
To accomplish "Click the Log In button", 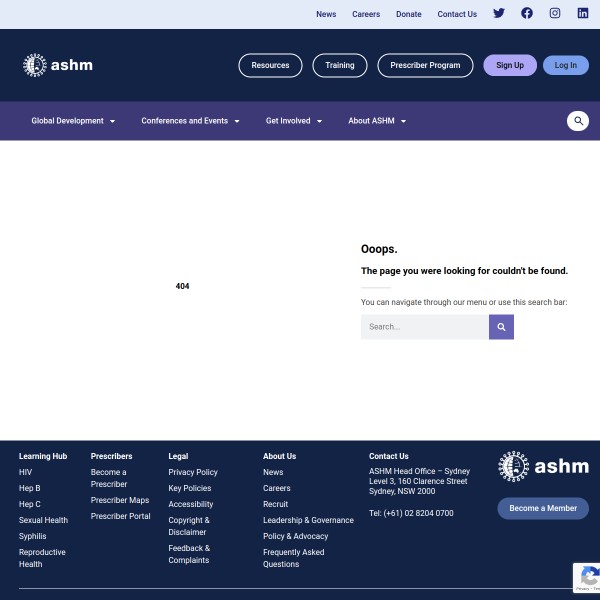I will click(x=565, y=65).
